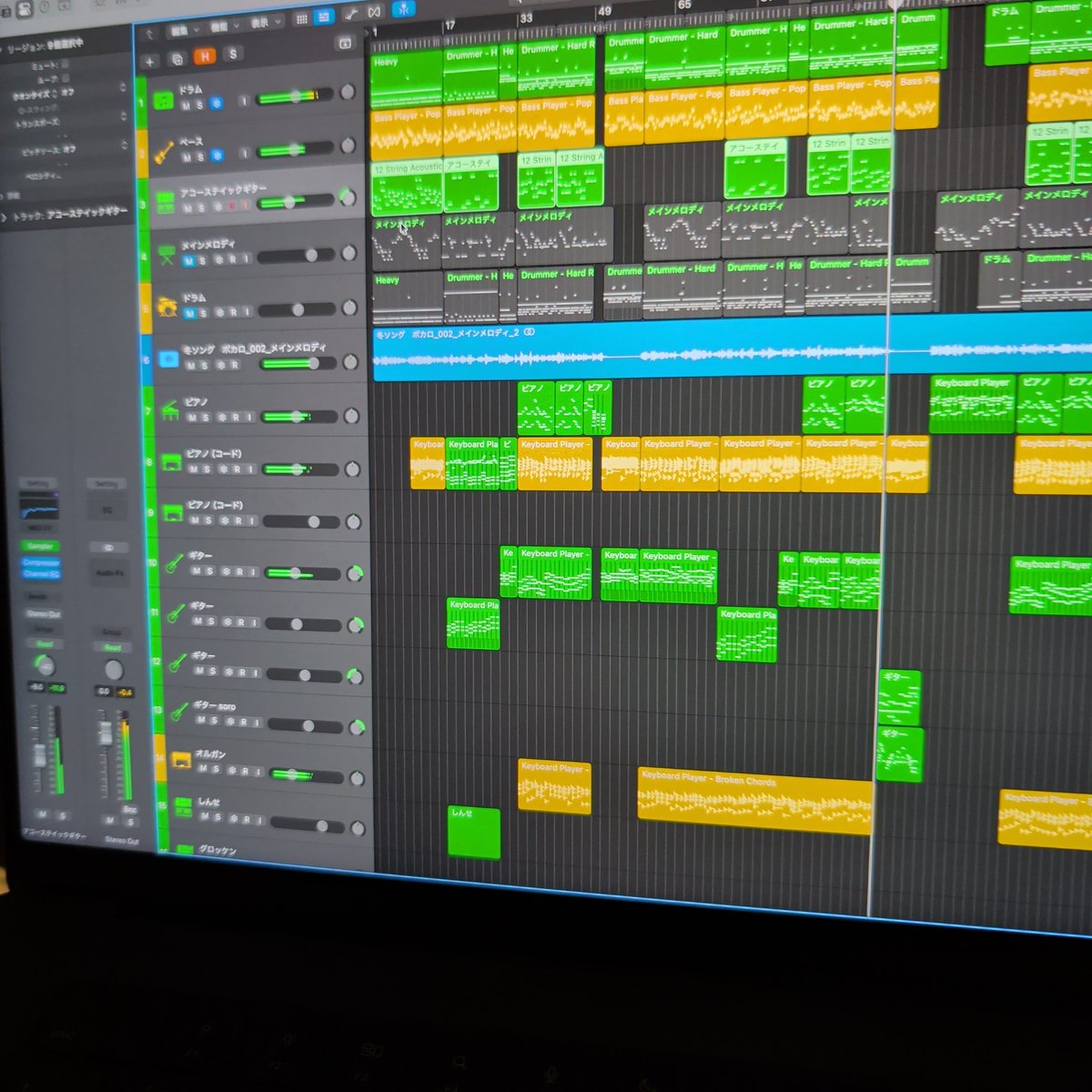1092x1092 pixels.
Task: Toggle the global S solo button
Action: pos(232,55)
